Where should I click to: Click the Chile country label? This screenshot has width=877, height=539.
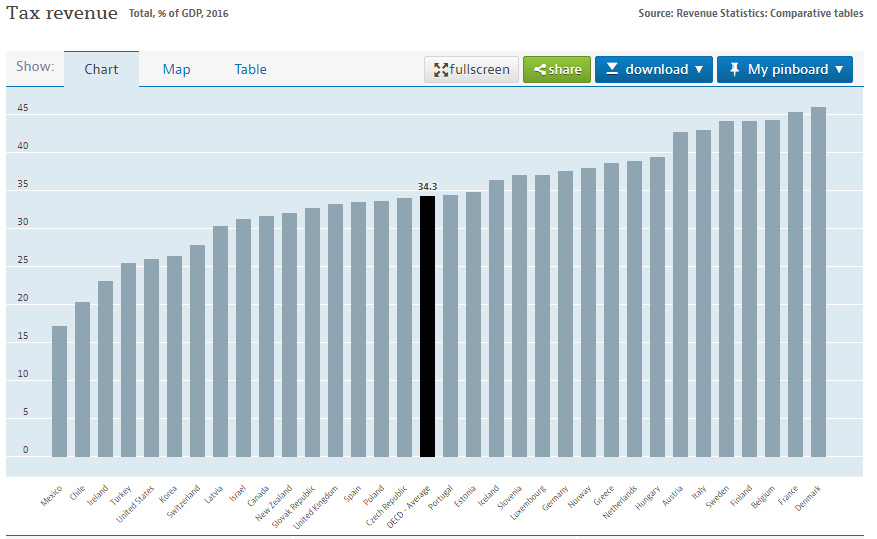click(x=78, y=495)
